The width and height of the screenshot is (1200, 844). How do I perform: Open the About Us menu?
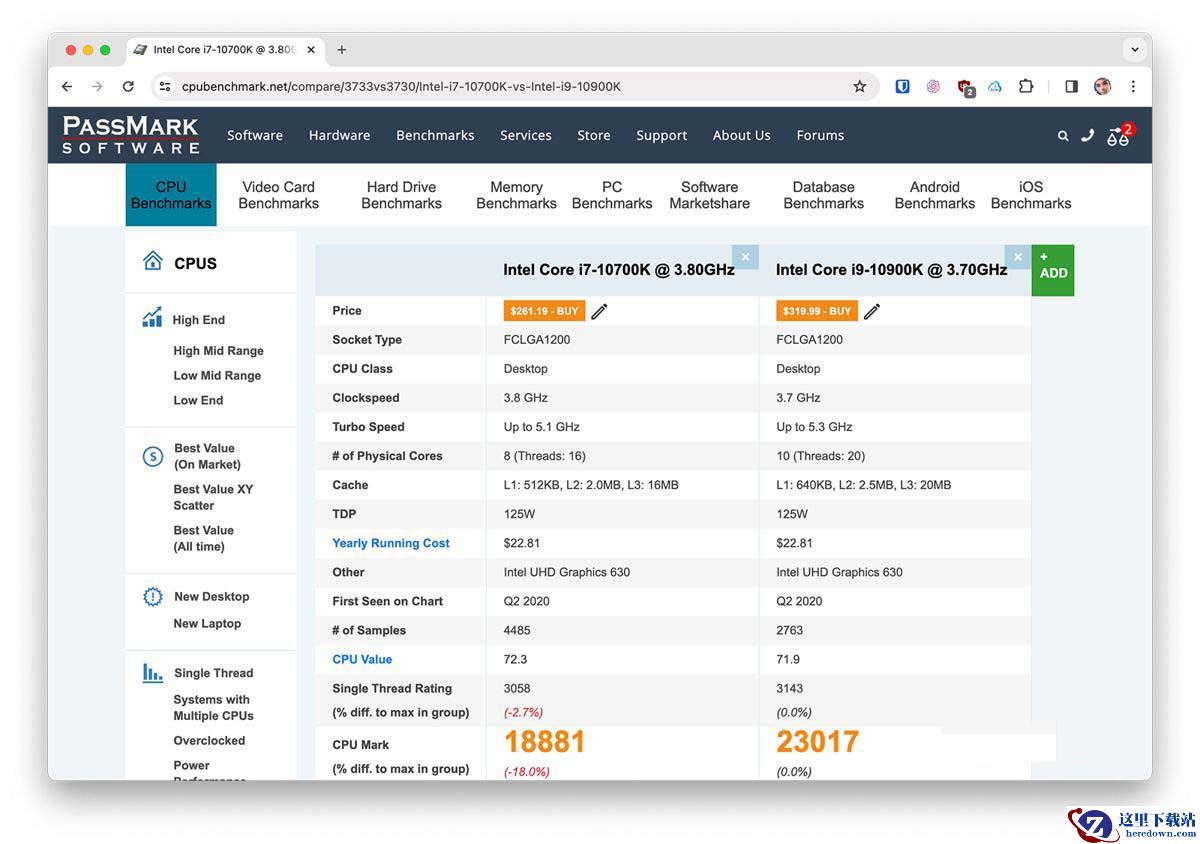click(x=742, y=135)
